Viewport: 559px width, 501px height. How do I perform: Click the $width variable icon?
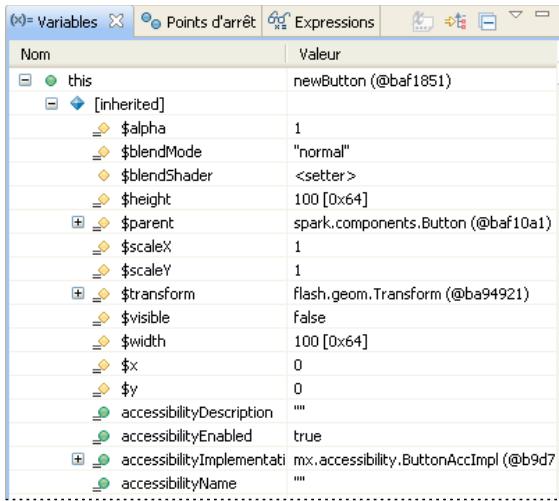pyautogui.click(x=101, y=342)
